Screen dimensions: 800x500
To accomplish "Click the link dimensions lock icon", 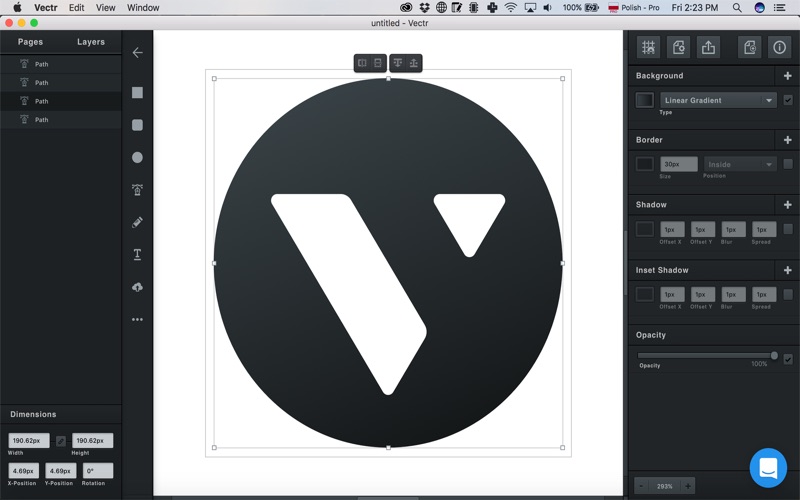I will point(61,441).
